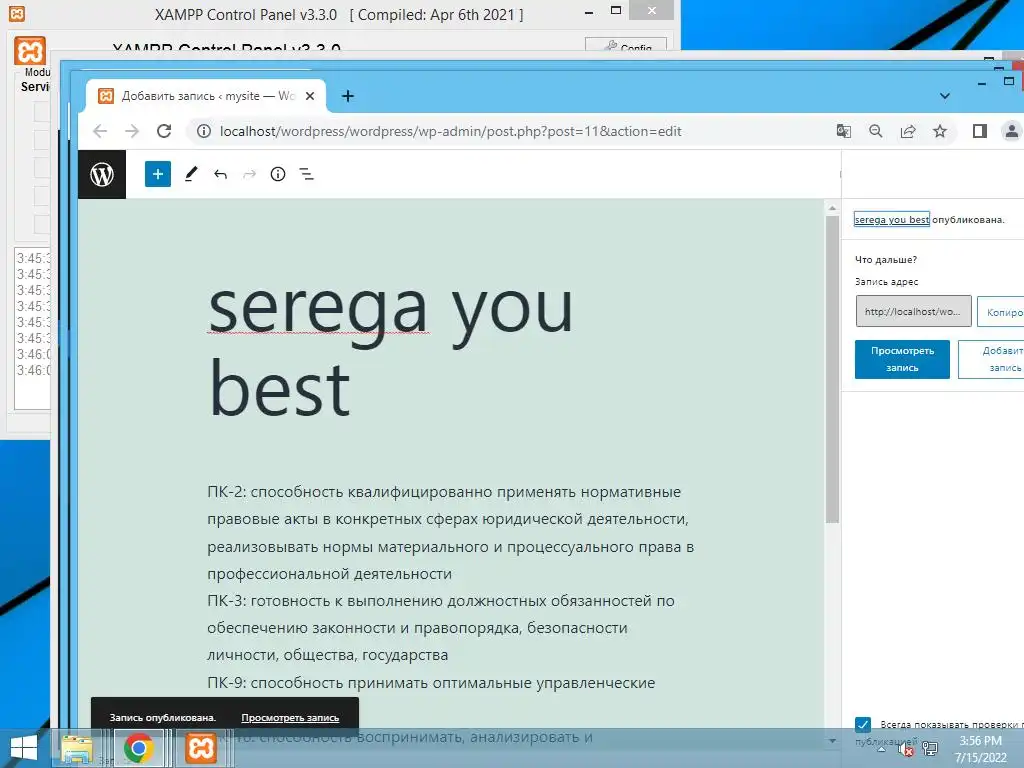Open the 'serega you best' published link
The width and height of the screenshot is (1024, 768).
tap(891, 219)
